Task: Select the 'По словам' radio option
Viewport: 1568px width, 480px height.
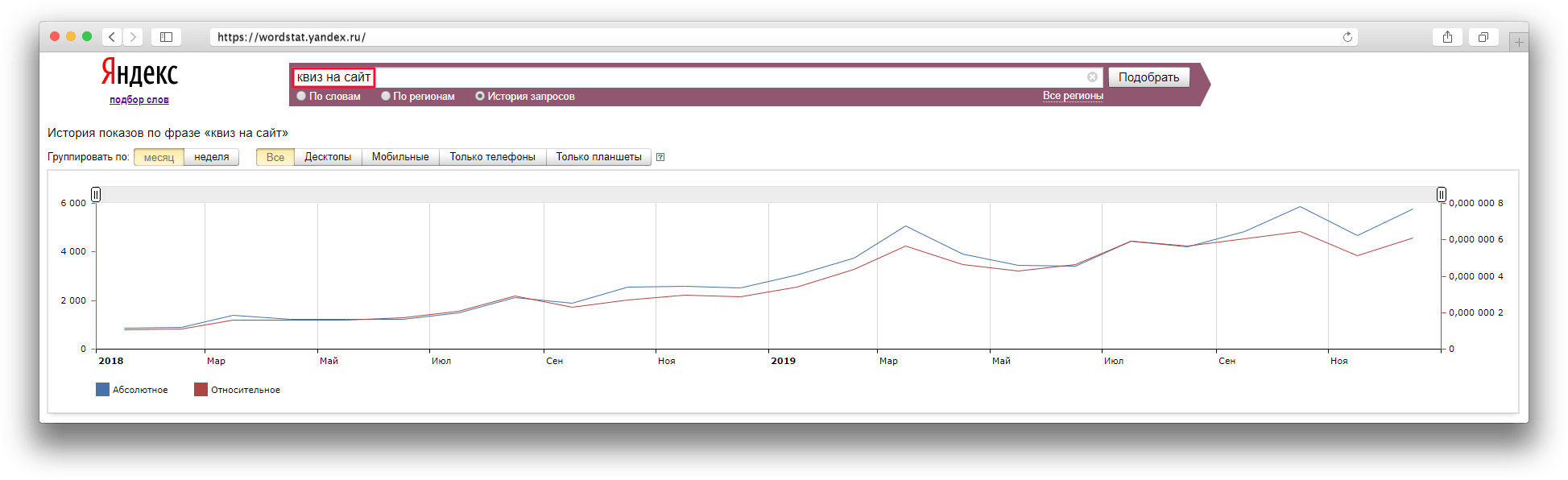Action: tap(302, 97)
